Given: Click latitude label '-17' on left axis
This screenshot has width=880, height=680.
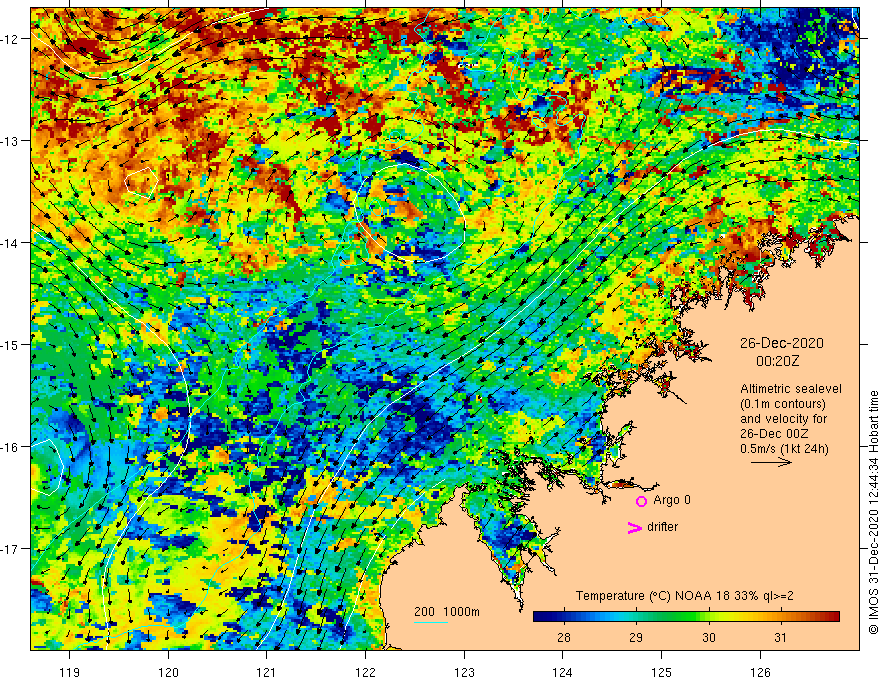Looking at the screenshot, I should click(x=11, y=548).
